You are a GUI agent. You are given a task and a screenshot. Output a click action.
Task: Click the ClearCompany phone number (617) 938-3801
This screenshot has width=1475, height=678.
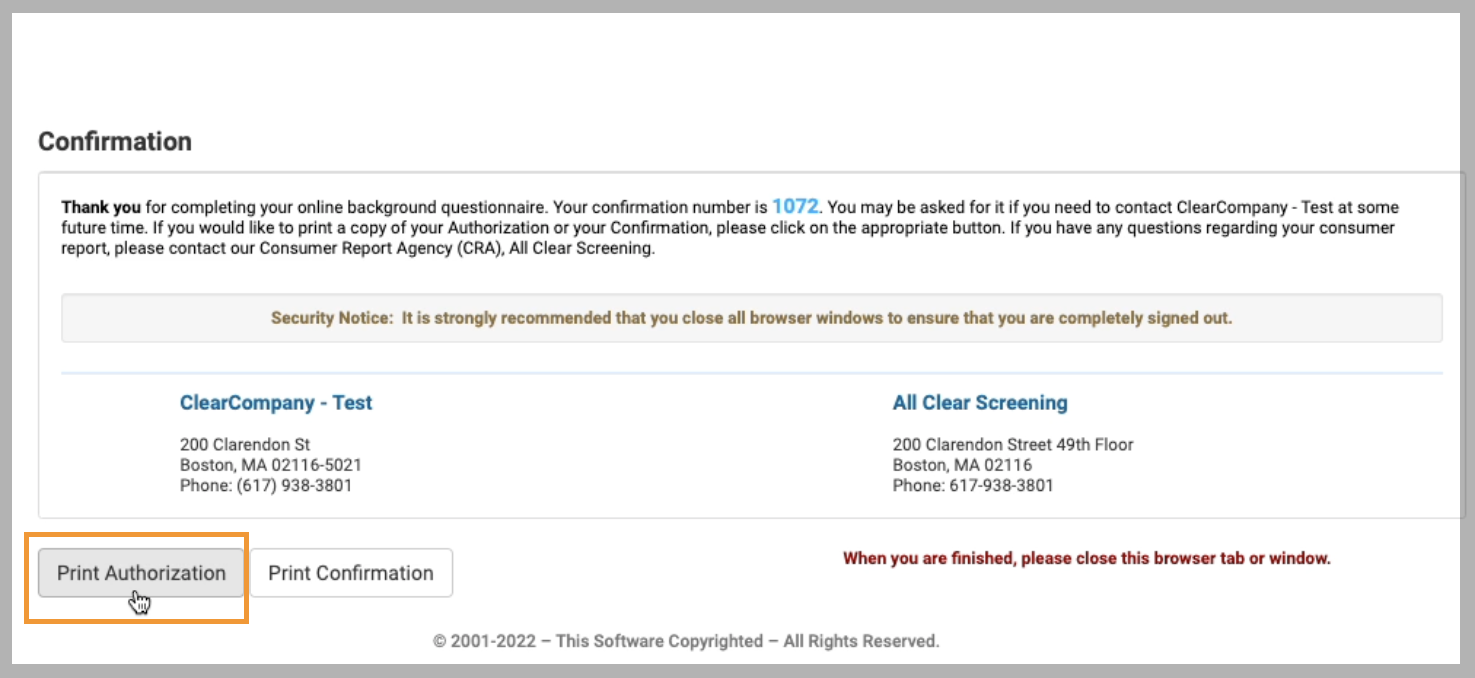(x=294, y=486)
